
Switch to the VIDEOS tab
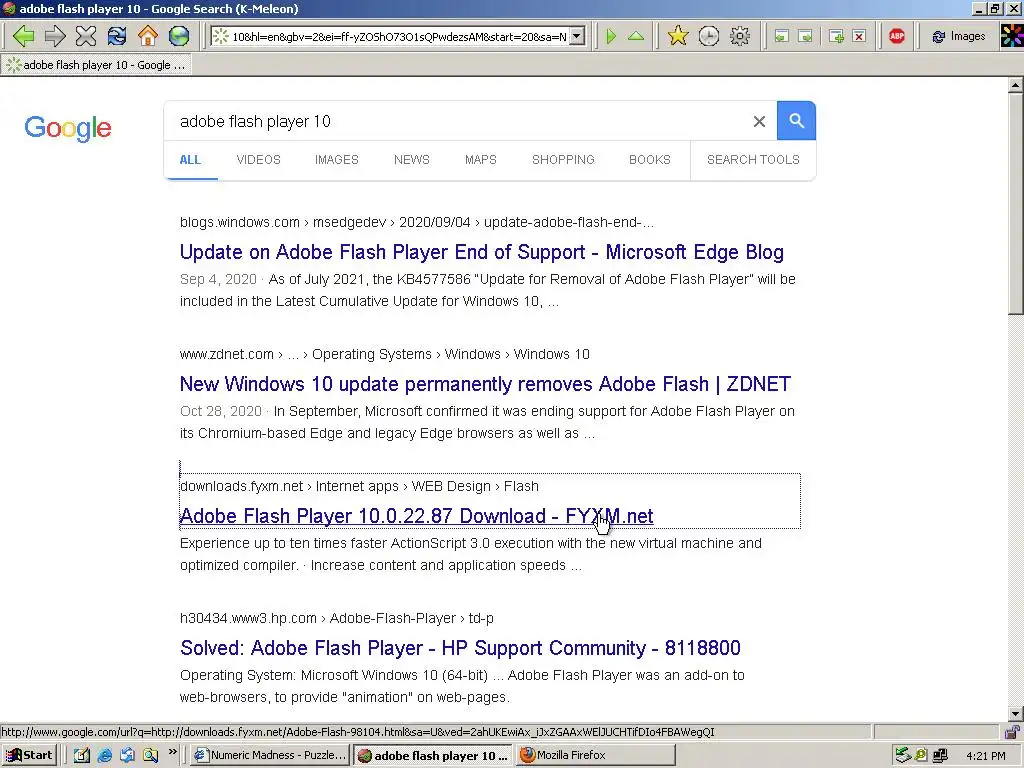tap(259, 159)
